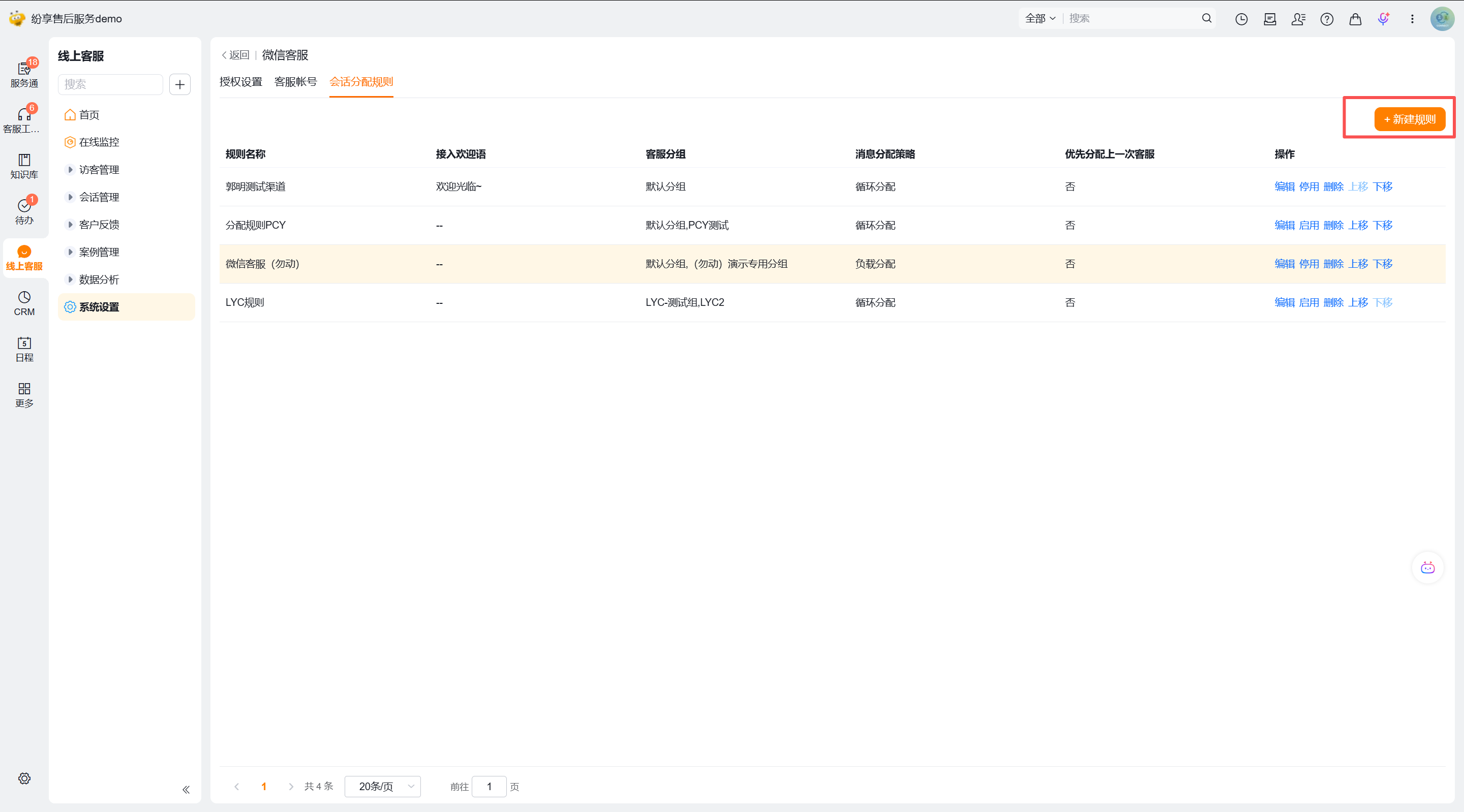Click 返回 to go back
The image size is (1464, 812).
(235, 54)
